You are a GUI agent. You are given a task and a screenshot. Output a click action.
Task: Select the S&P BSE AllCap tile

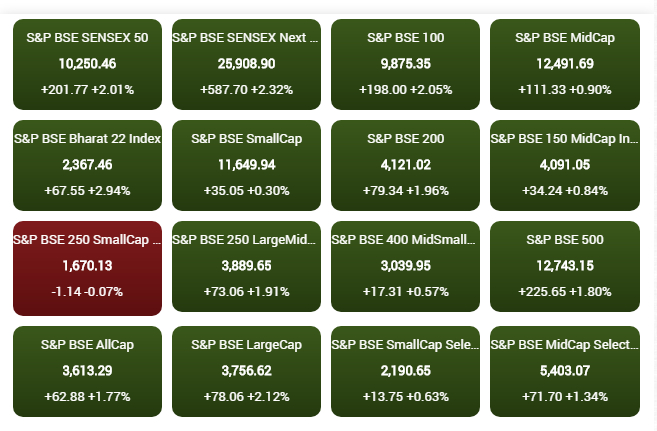[x=87, y=370]
